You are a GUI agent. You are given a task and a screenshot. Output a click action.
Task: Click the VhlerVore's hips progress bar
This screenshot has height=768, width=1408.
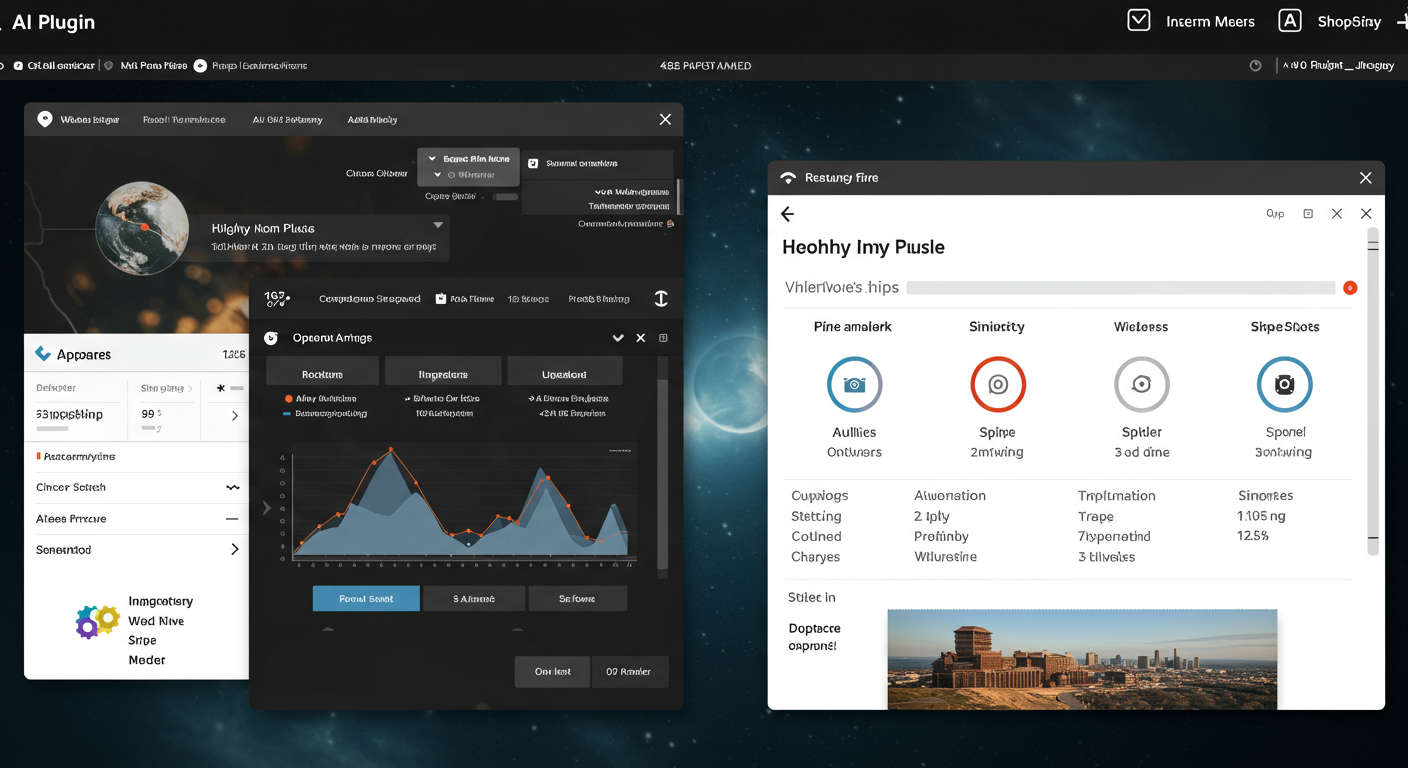click(x=1120, y=287)
